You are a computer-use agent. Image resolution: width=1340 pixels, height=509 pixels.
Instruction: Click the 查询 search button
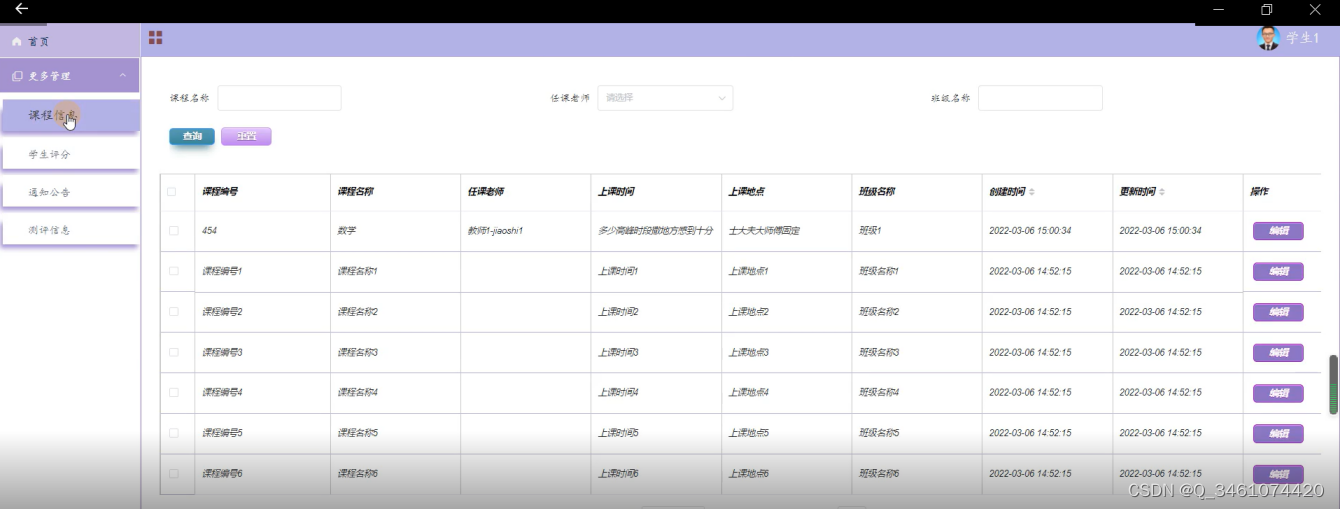(192, 136)
